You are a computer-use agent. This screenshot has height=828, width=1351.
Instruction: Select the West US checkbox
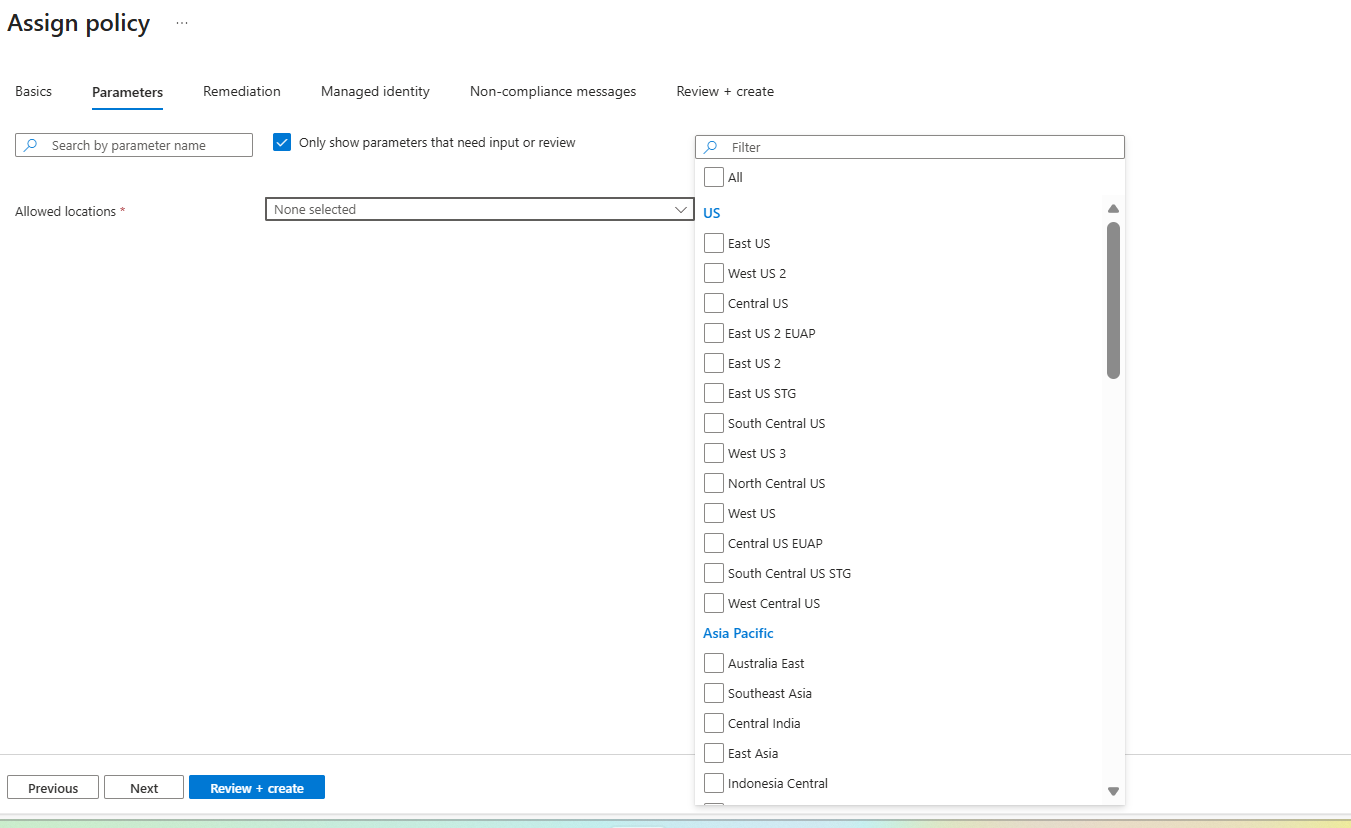coord(714,513)
